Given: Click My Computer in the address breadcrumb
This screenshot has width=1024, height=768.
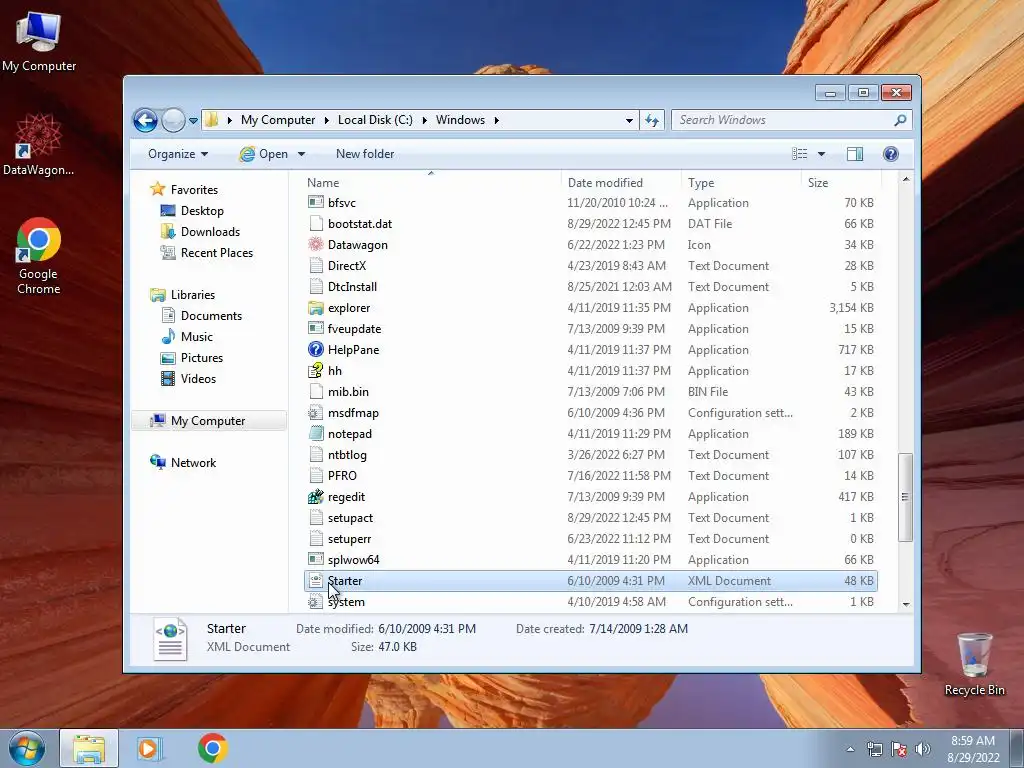Looking at the screenshot, I should [x=278, y=120].
